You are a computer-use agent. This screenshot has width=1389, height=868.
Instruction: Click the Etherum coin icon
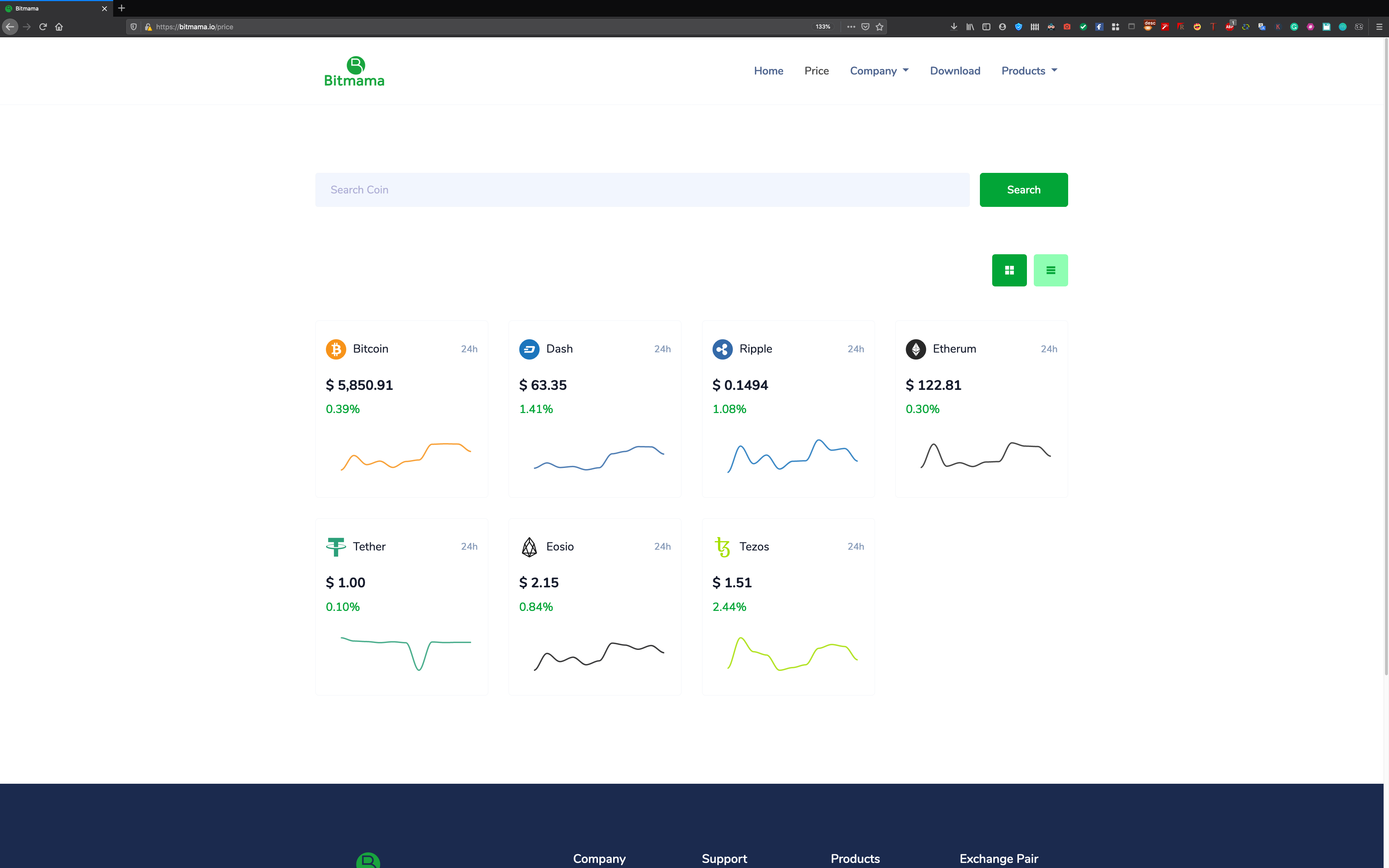(x=916, y=349)
